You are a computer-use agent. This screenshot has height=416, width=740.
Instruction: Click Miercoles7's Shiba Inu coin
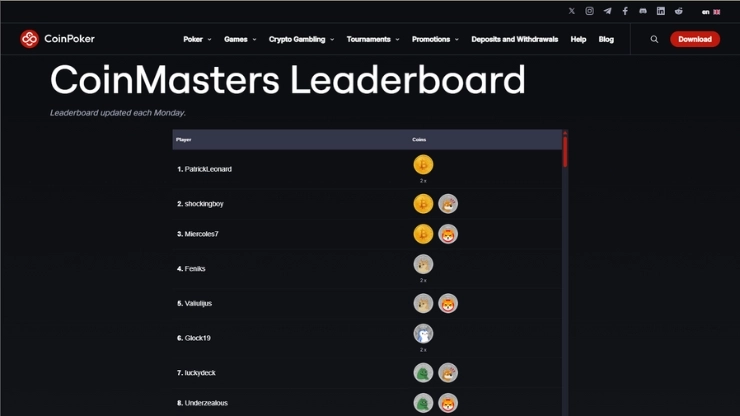pos(448,234)
